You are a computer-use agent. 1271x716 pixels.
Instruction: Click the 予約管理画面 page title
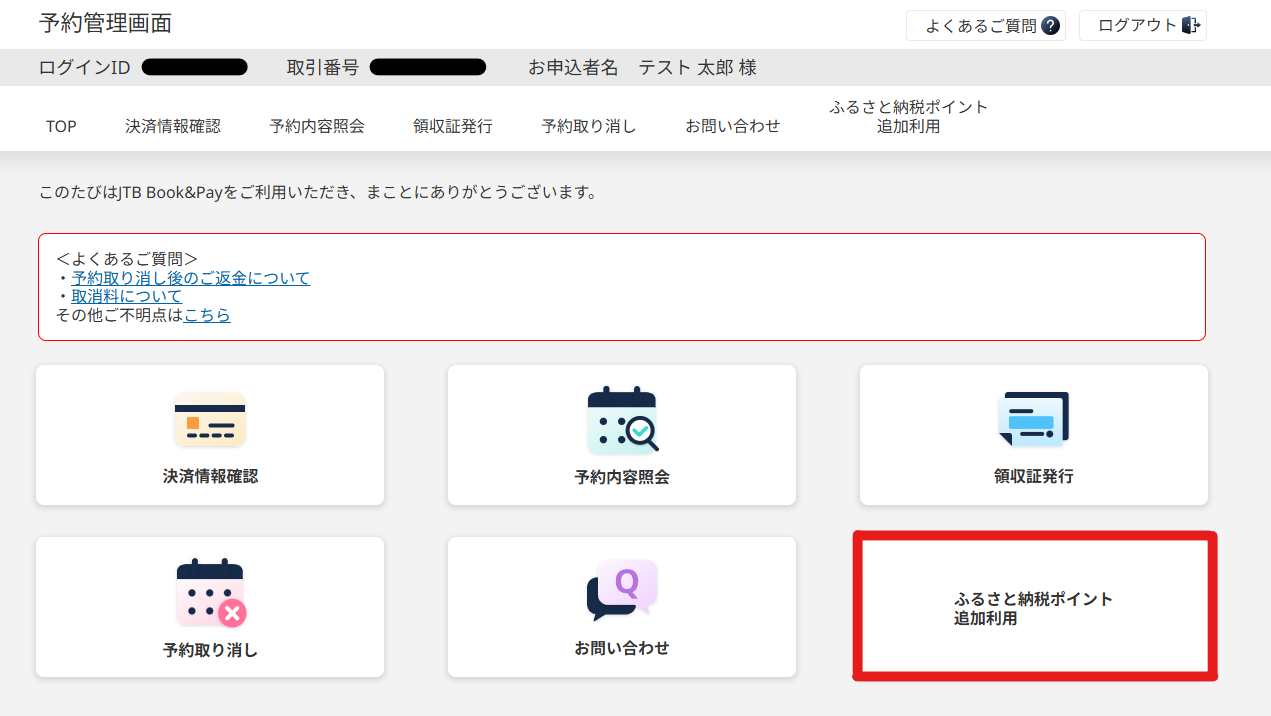tap(105, 23)
